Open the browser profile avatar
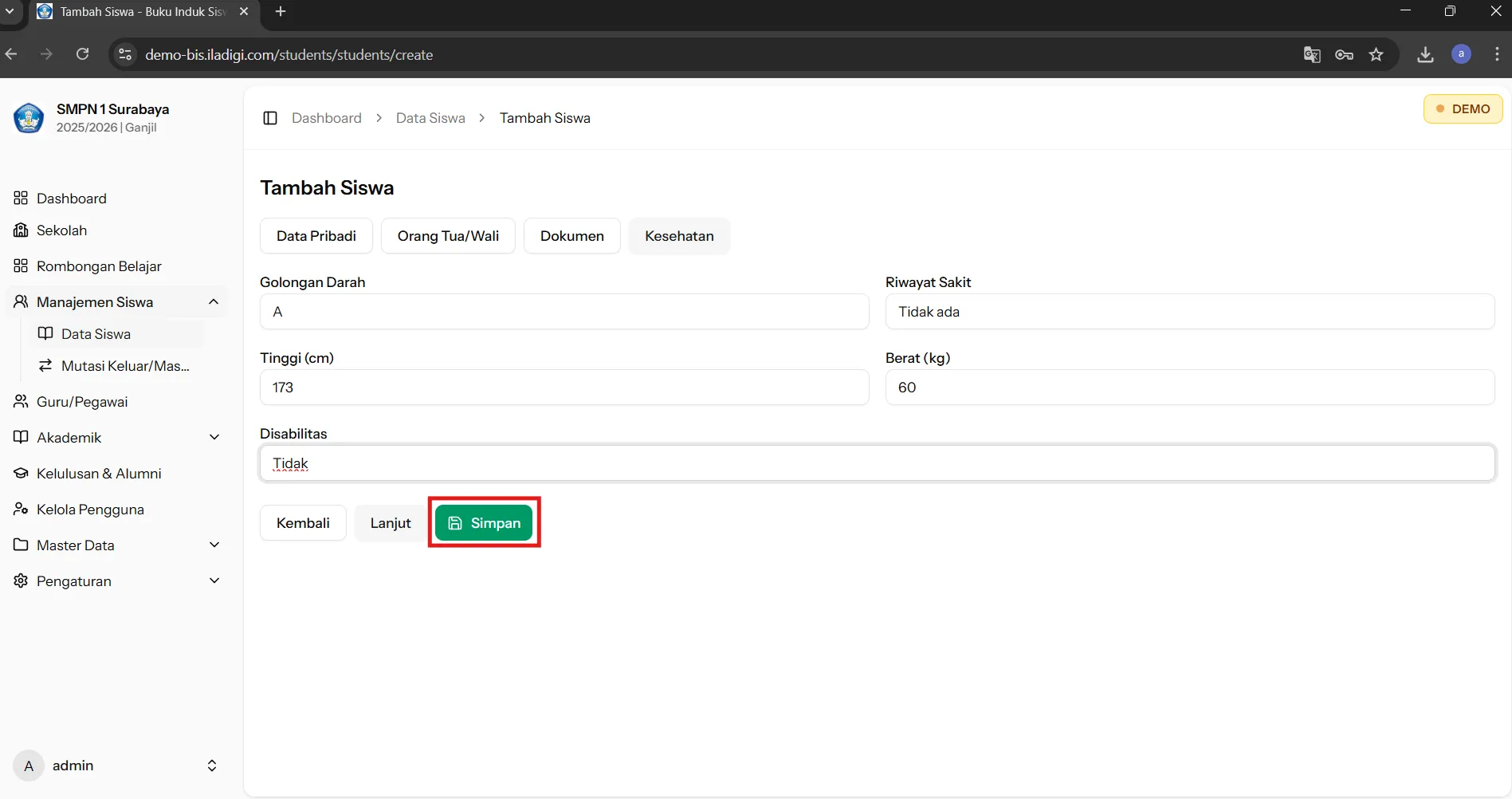Image resolution: width=1512 pixels, height=799 pixels. (1461, 54)
